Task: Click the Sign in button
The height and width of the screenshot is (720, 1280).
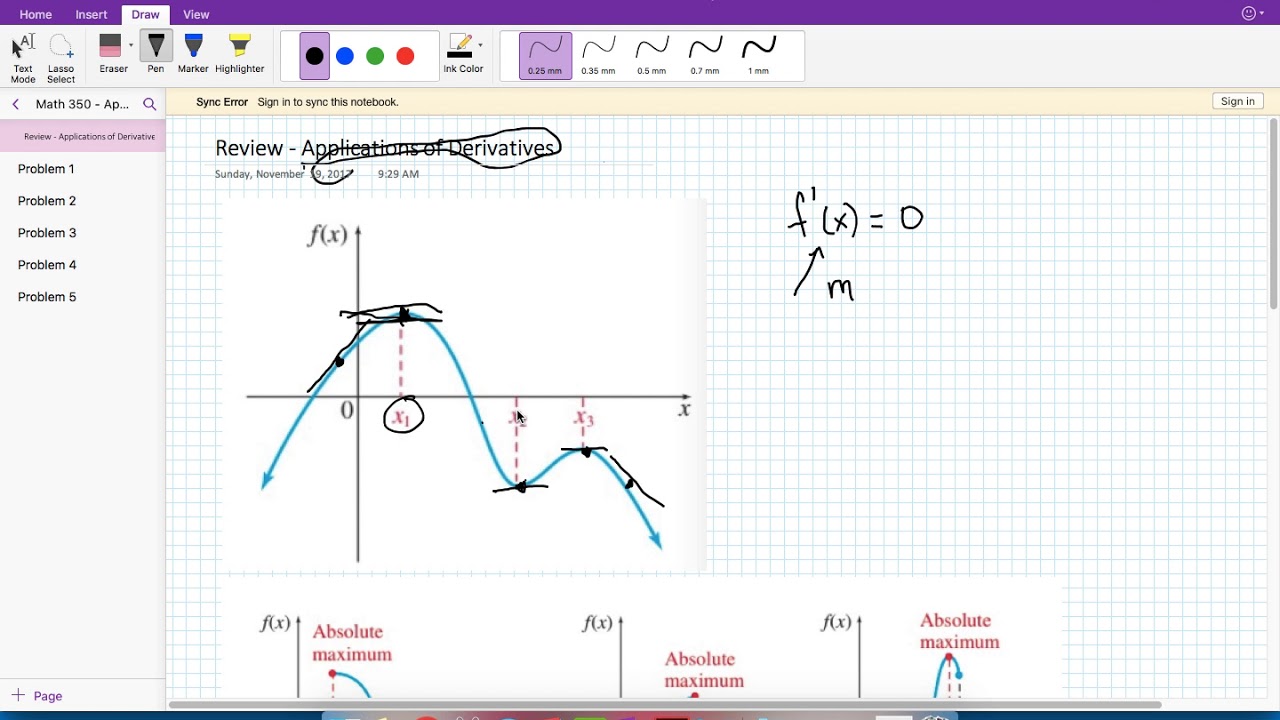Action: pyautogui.click(x=1237, y=101)
